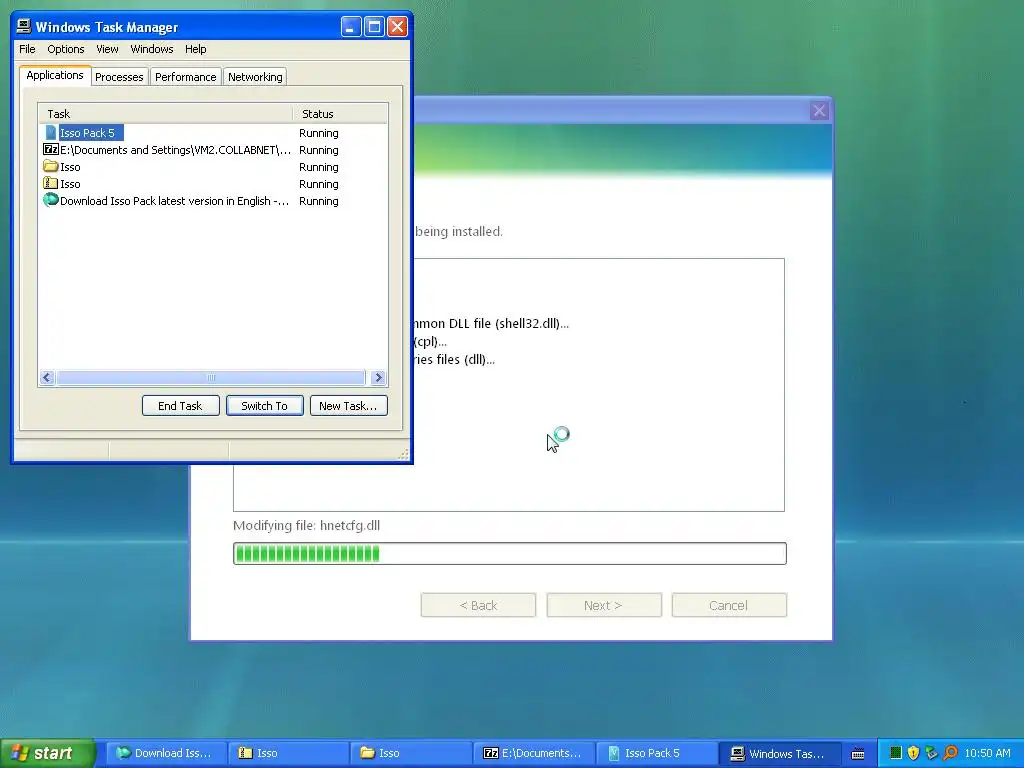The width and height of the screenshot is (1024, 768).
Task: Select the E:\Documents and Settings\VM2.COLLABNET task row
Action: [x=214, y=150]
